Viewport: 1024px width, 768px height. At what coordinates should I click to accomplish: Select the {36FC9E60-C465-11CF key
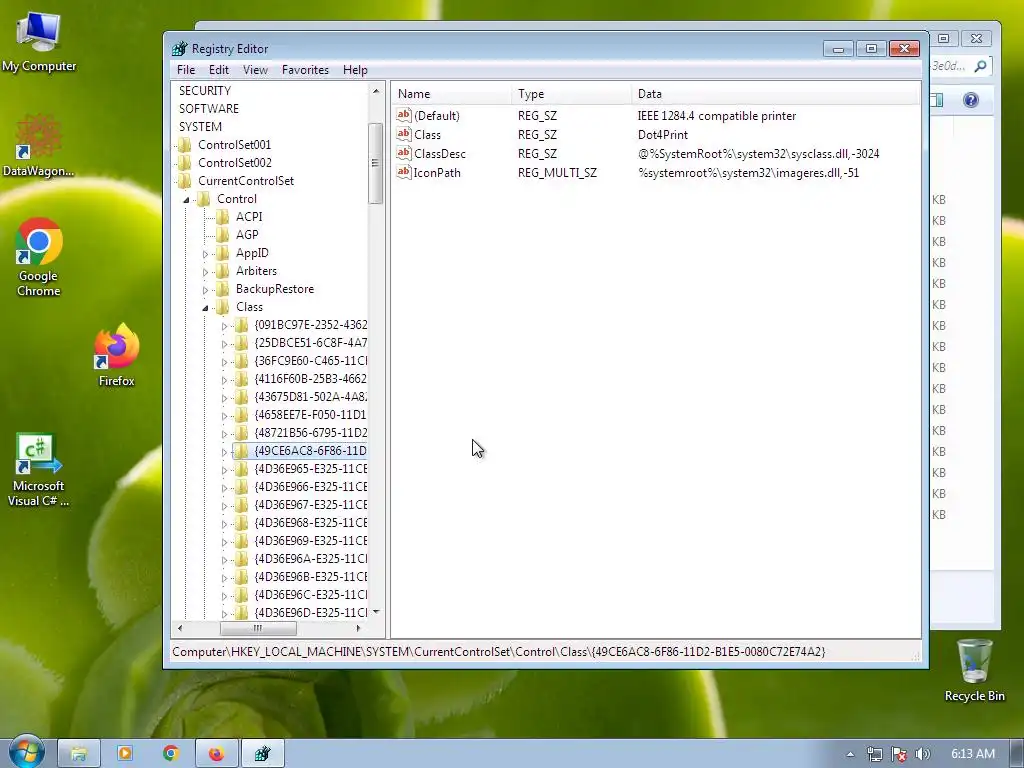(310, 360)
